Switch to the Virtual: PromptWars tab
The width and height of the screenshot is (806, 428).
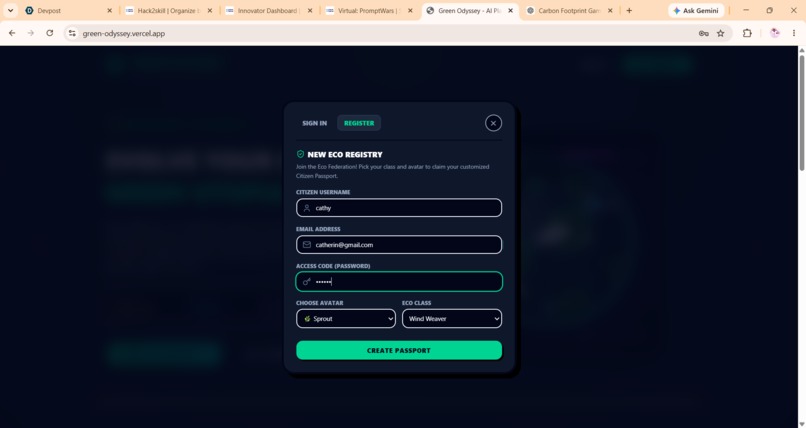pyautogui.click(x=368, y=11)
